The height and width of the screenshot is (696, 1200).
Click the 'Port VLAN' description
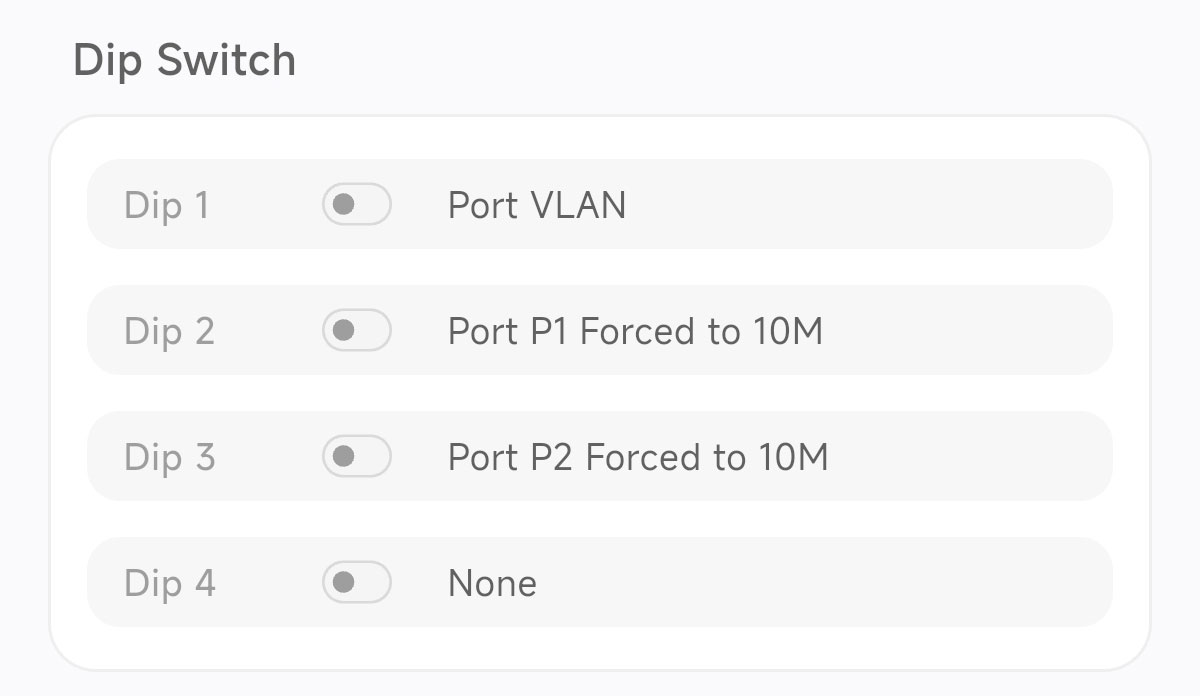pos(536,205)
